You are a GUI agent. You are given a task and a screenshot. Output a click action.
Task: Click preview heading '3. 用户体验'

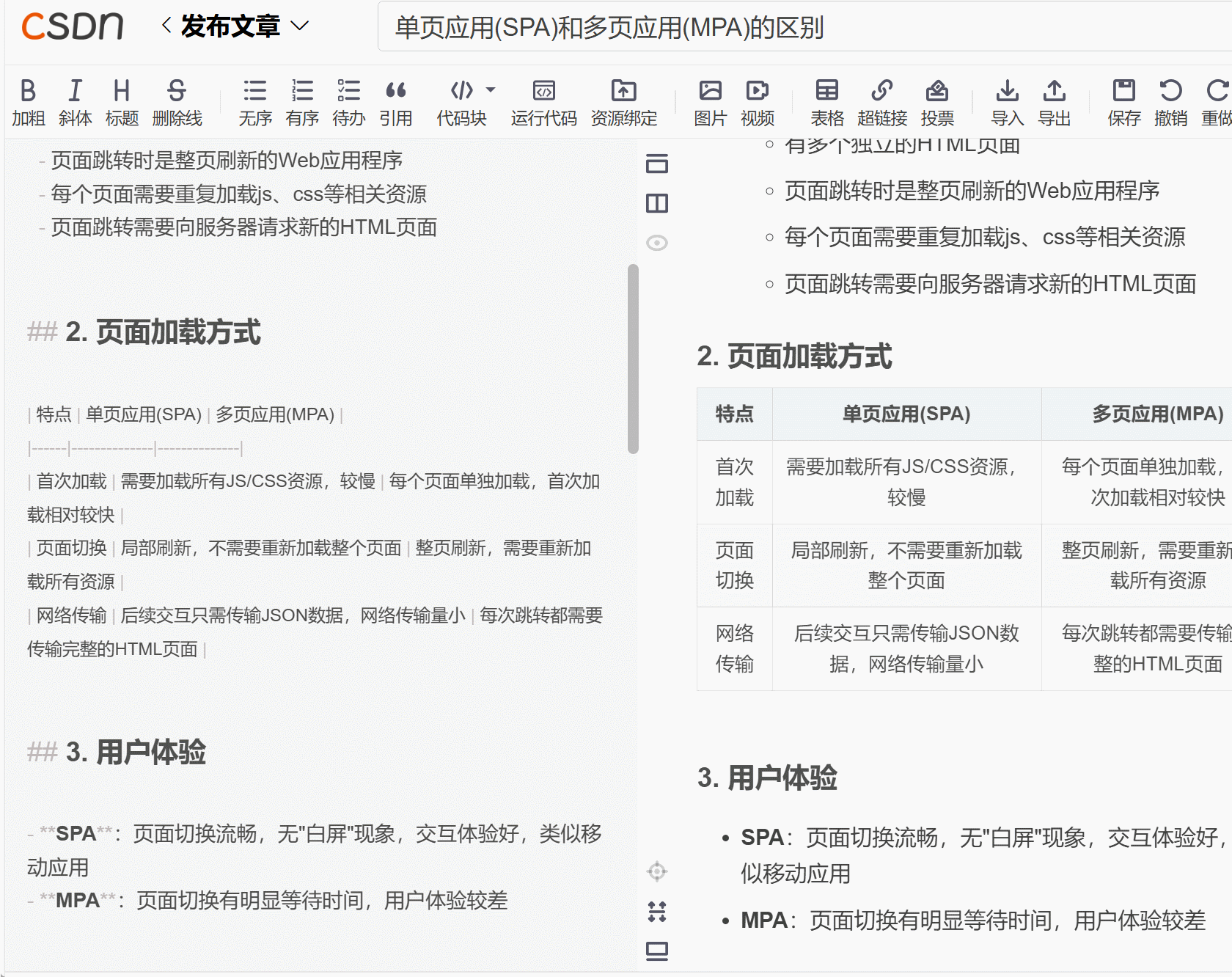pos(767,778)
